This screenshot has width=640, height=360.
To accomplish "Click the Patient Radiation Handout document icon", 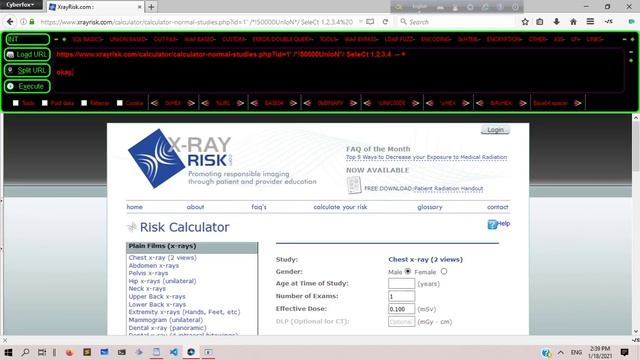I will pos(354,185).
